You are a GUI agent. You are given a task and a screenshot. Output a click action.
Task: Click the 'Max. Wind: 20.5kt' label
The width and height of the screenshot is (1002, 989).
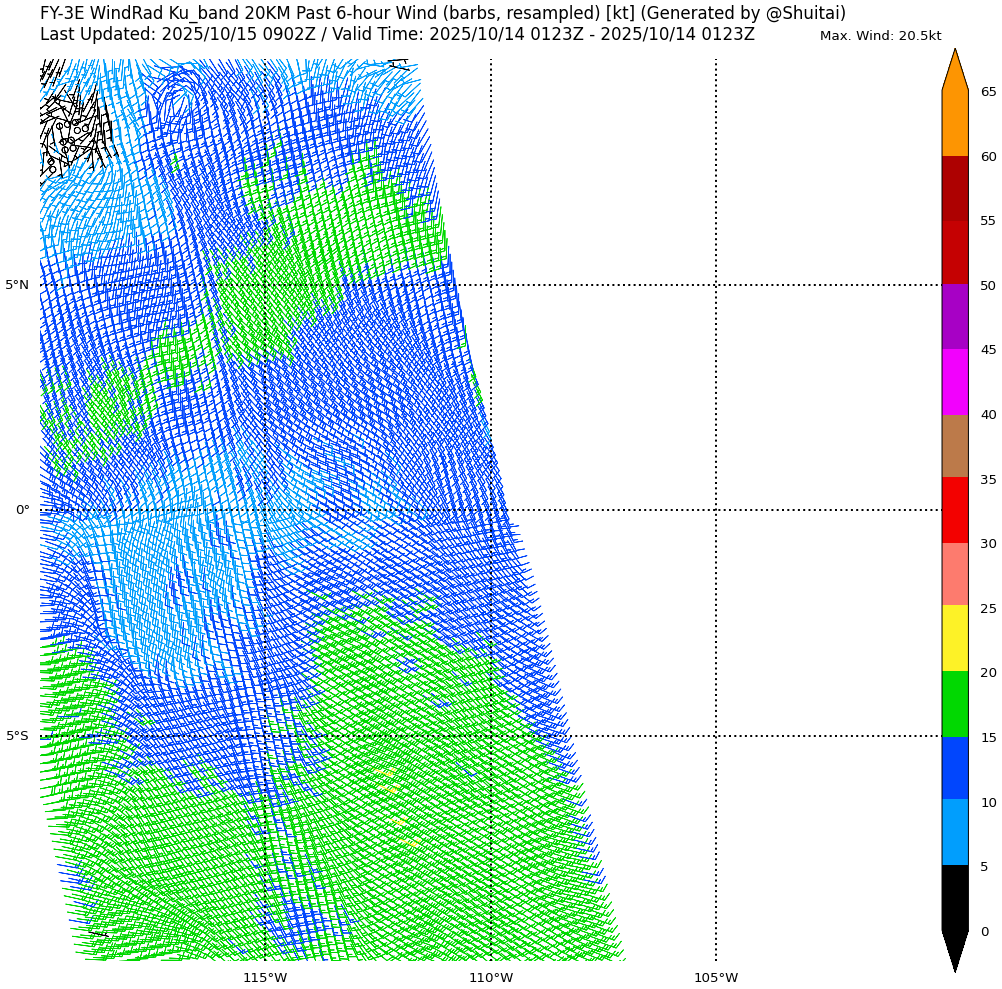click(880, 36)
